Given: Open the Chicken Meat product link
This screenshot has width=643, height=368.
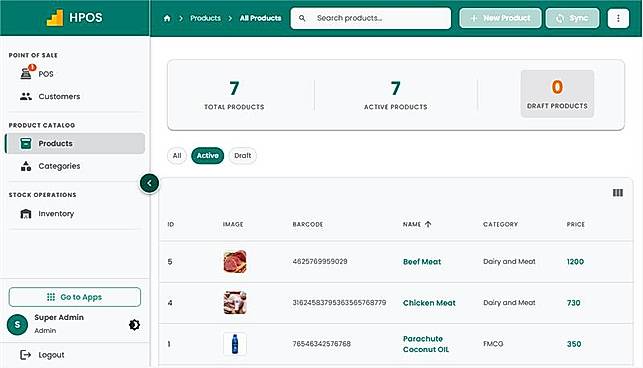Looking at the screenshot, I should coord(429,303).
